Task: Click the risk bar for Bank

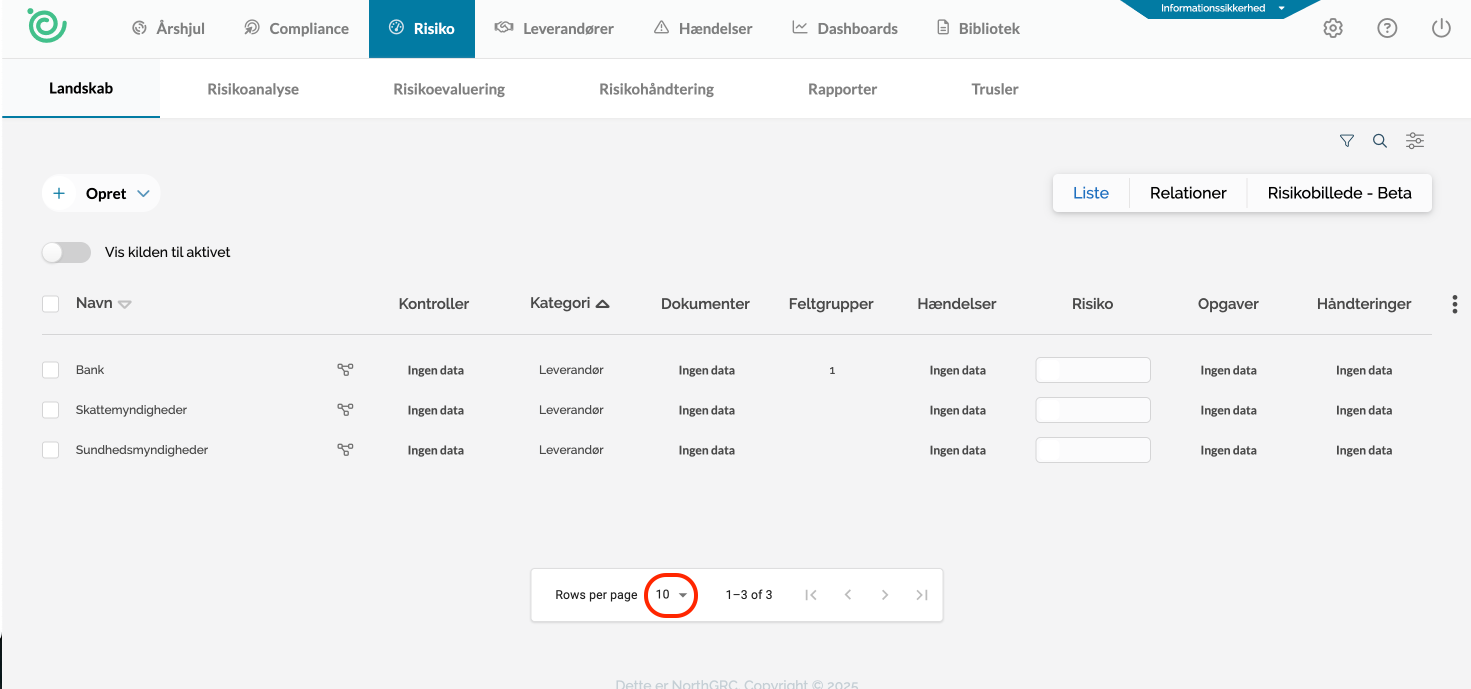Action: click(1092, 370)
